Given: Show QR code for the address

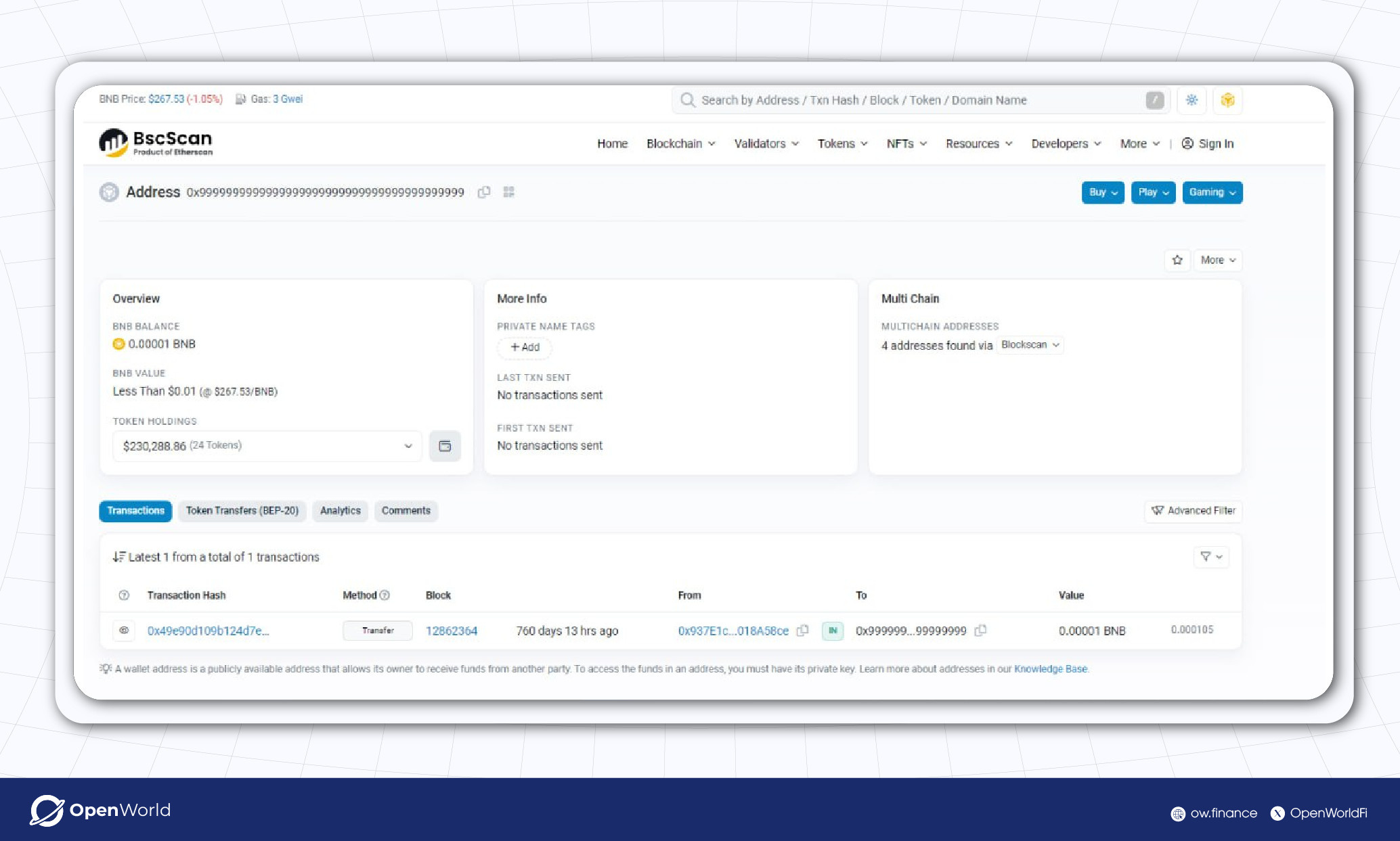Looking at the screenshot, I should coord(509,192).
